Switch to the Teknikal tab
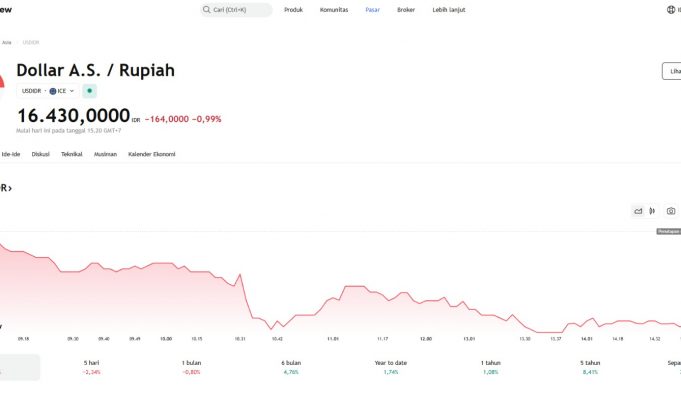Viewport: 681px width, 400px height. click(72, 154)
